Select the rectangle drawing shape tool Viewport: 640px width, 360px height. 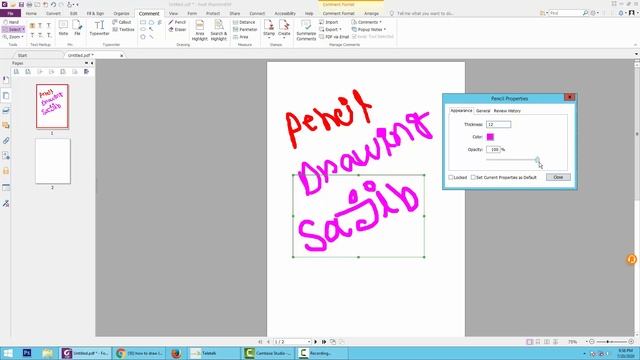pyautogui.click(x=143, y=22)
